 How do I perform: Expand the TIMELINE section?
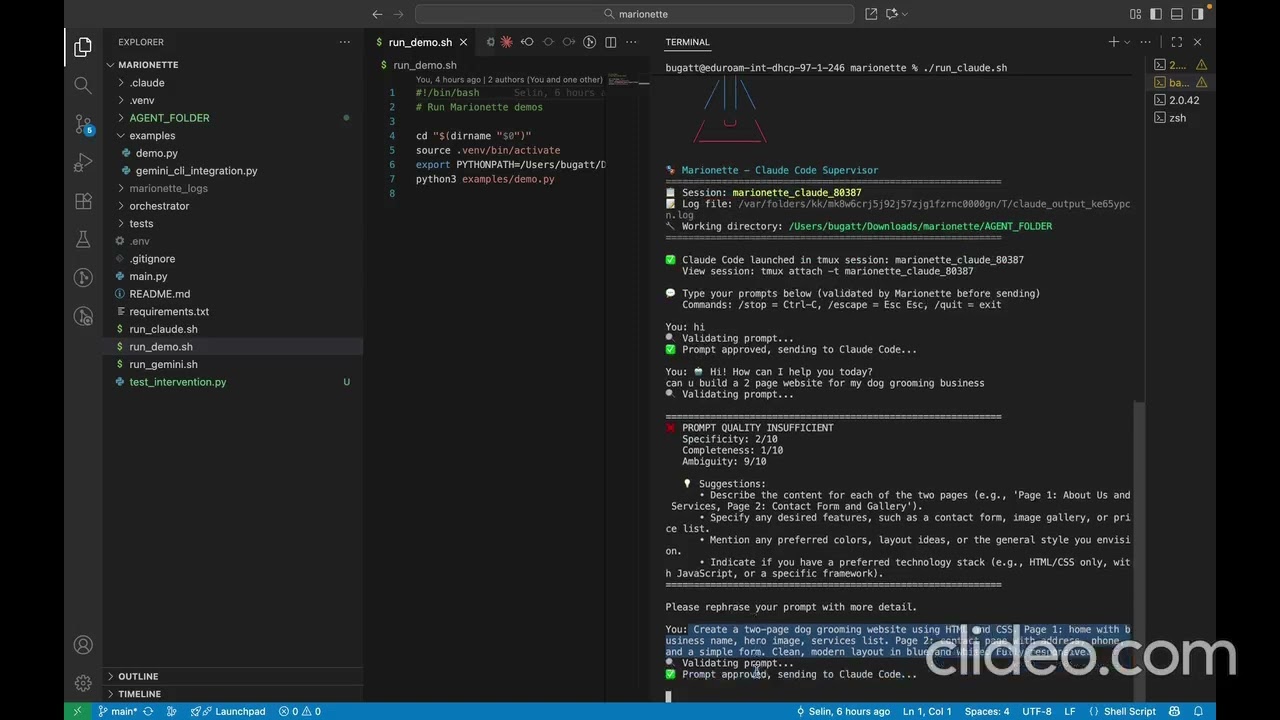(x=233, y=694)
